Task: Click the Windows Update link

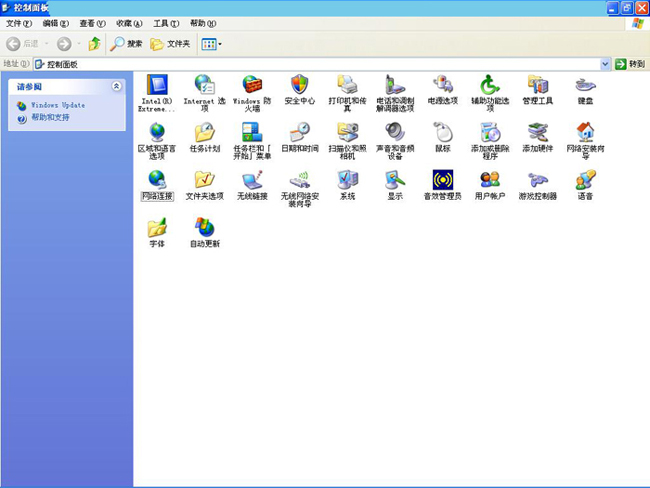Action: pyautogui.click(x=57, y=105)
